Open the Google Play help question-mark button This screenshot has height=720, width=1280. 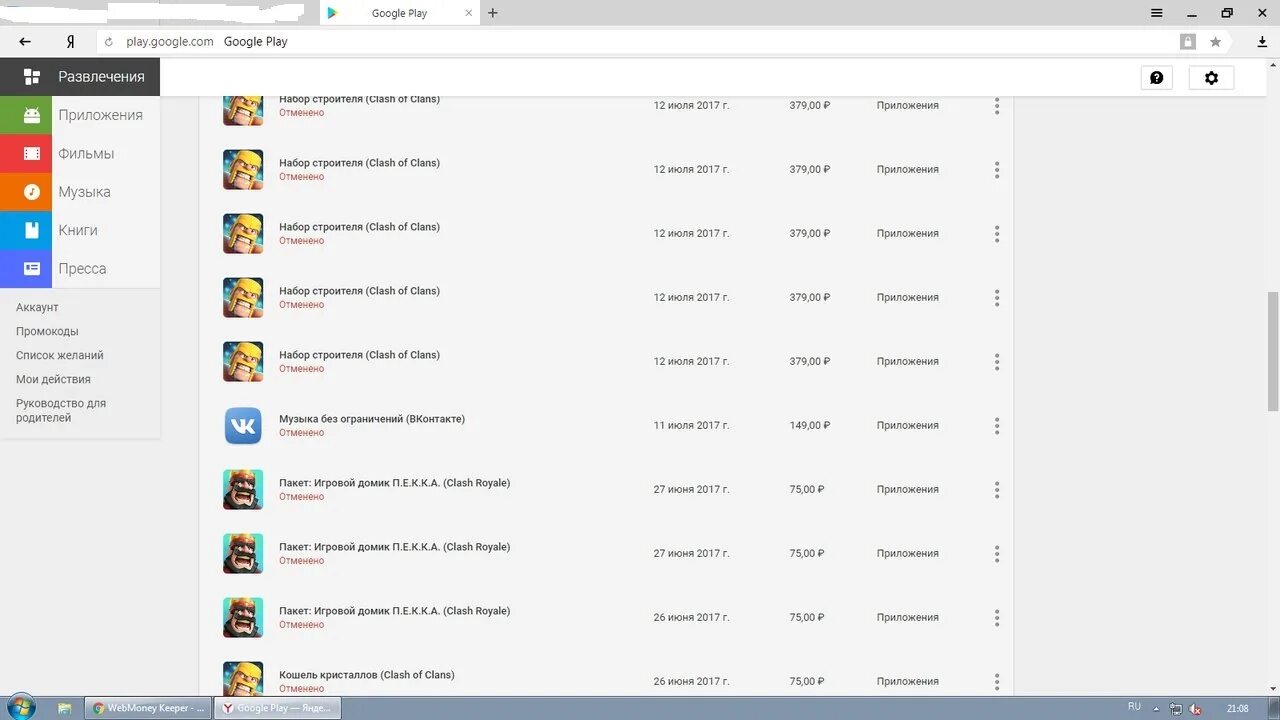(x=1157, y=78)
